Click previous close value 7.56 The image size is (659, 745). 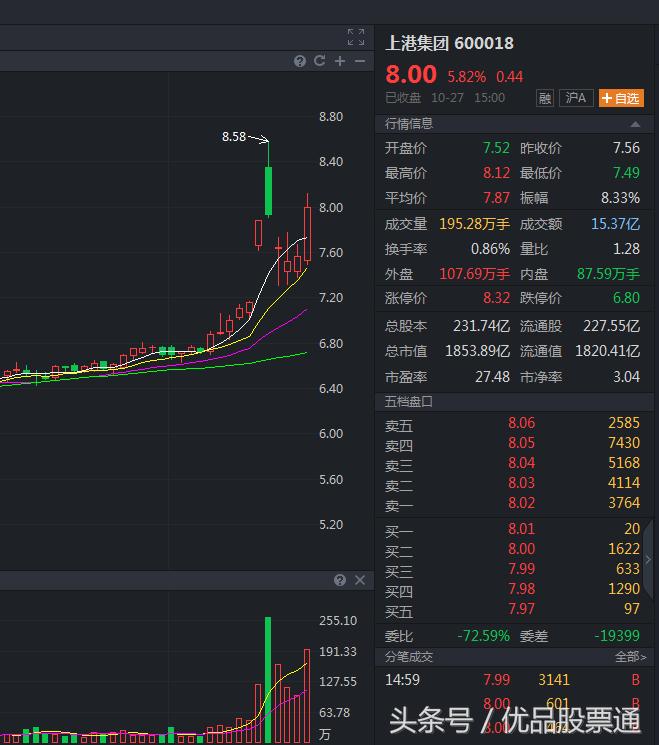coord(626,148)
